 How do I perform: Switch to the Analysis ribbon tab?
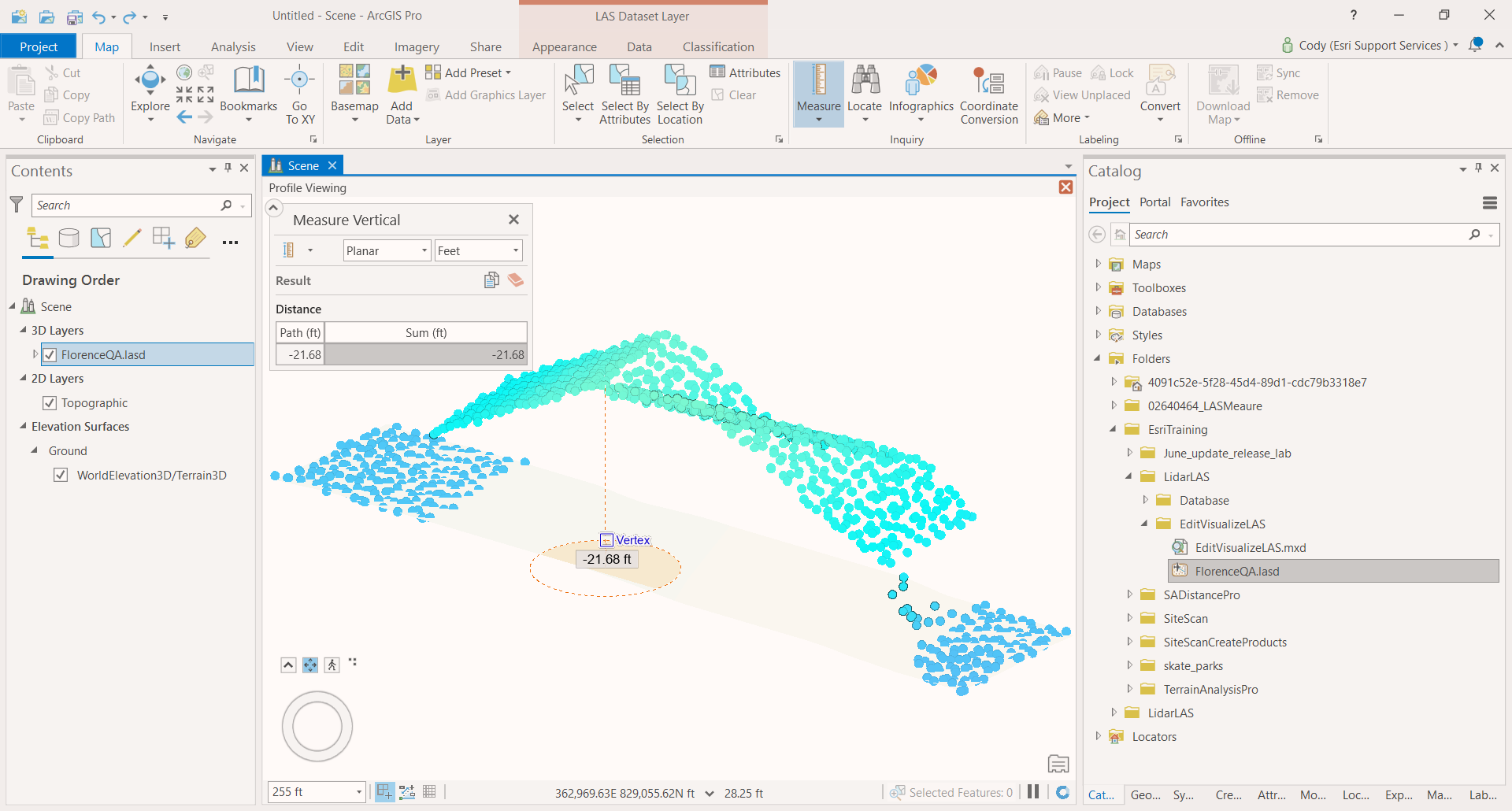tap(233, 47)
